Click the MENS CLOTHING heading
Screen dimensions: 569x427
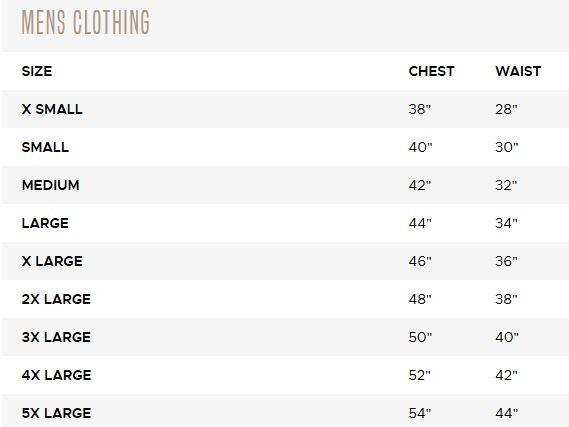tap(85, 22)
